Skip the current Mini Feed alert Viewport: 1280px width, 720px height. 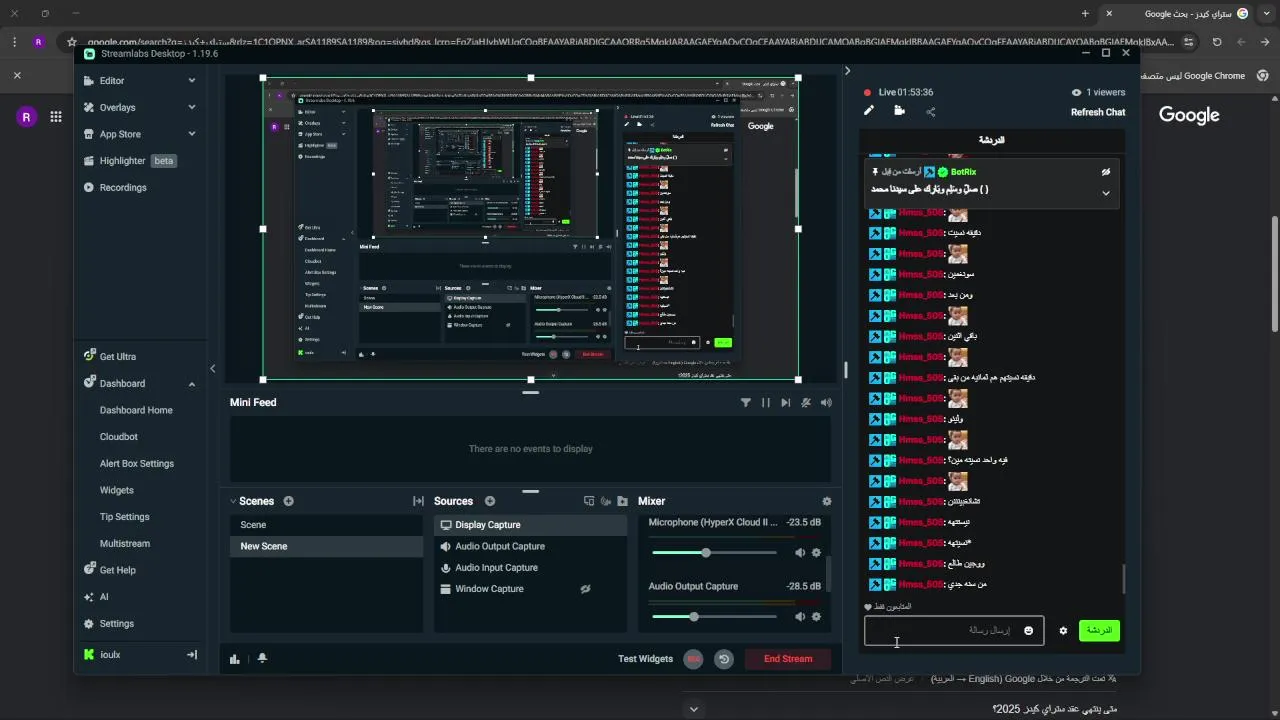(x=785, y=403)
